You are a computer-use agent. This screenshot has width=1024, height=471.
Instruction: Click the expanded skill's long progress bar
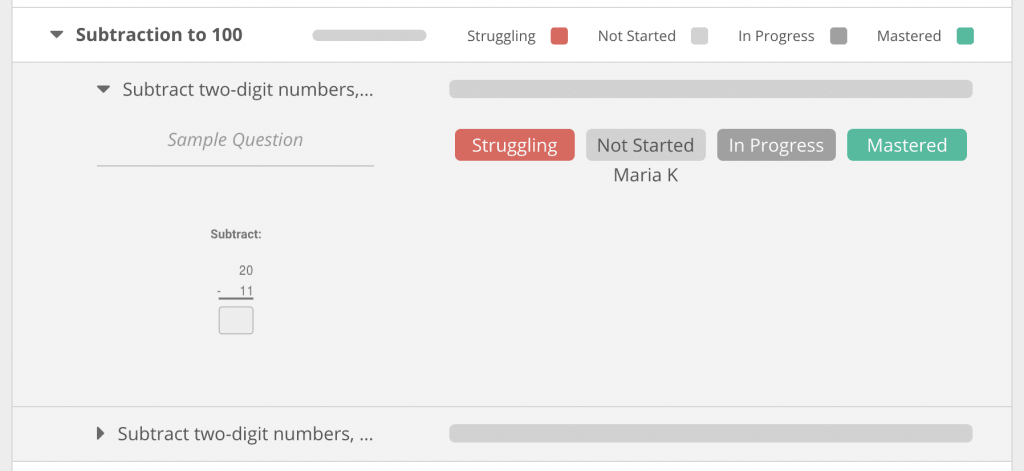710,90
